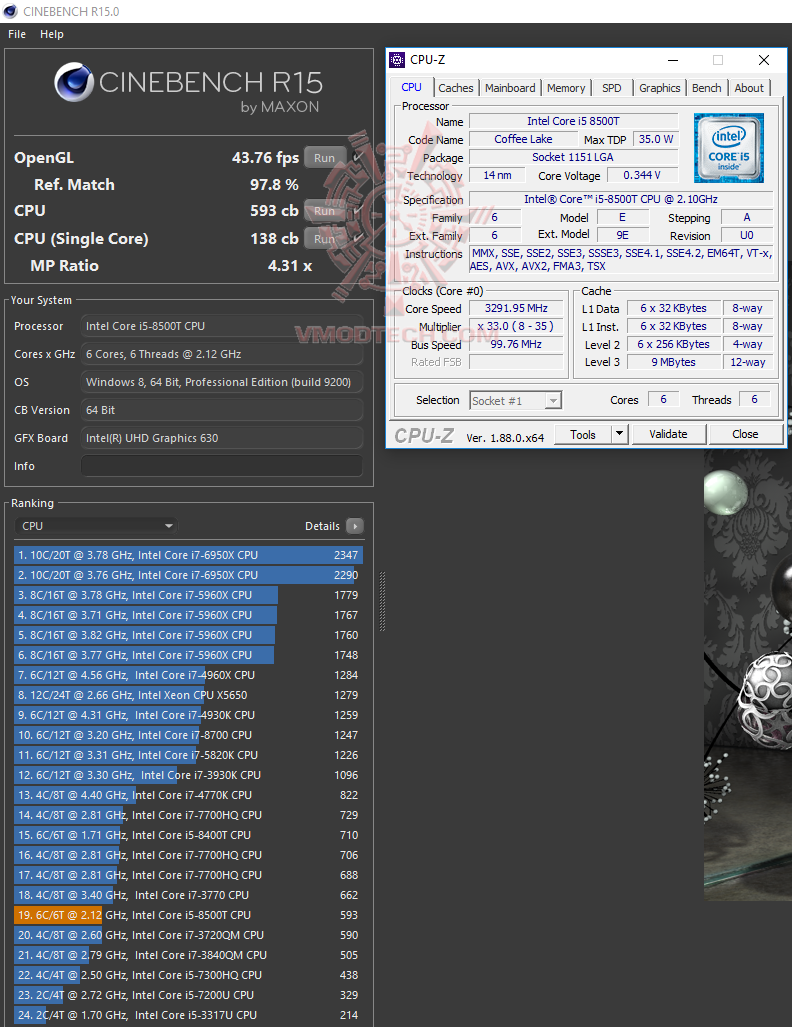Run the OpenGL benchmark
The width and height of the screenshot is (792, 1027).
(x=324, y=158)
